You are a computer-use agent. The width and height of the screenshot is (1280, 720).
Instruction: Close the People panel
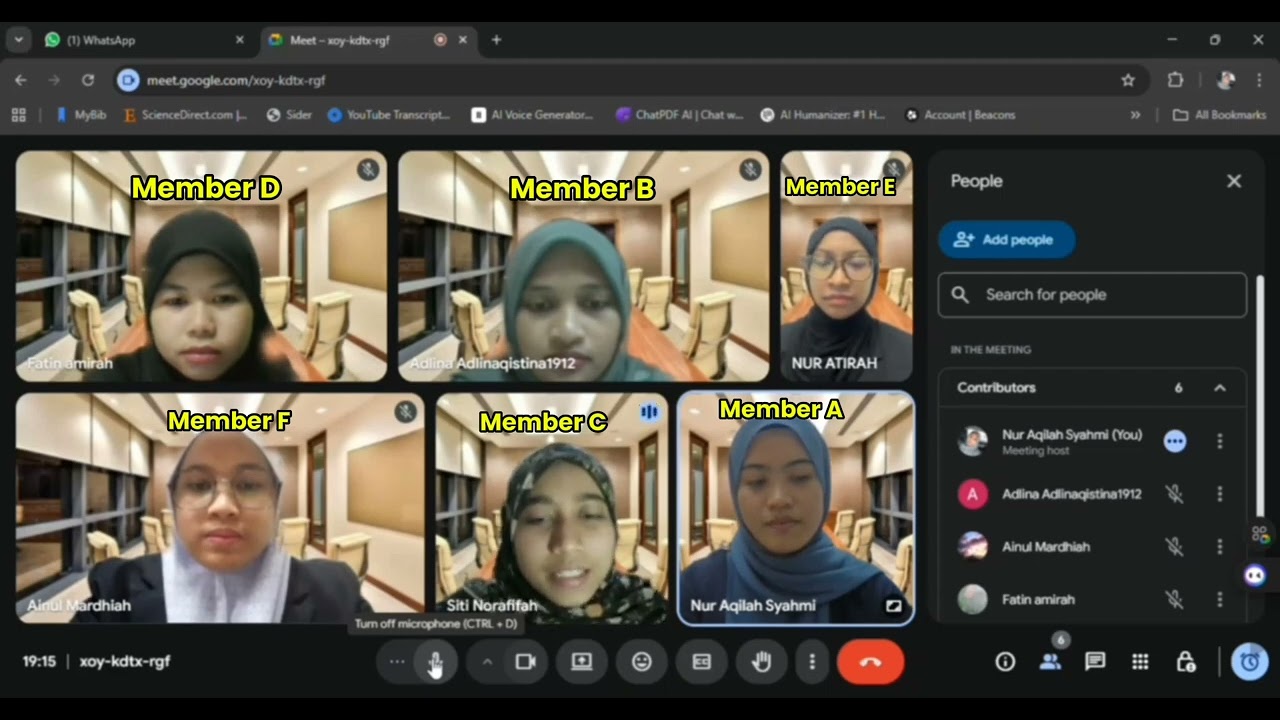1234,181
